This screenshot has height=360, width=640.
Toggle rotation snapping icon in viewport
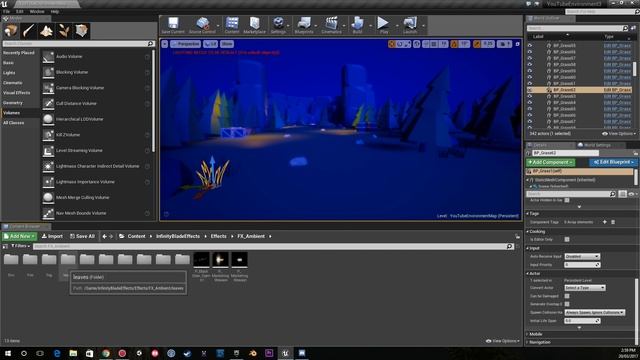[454, 44]
